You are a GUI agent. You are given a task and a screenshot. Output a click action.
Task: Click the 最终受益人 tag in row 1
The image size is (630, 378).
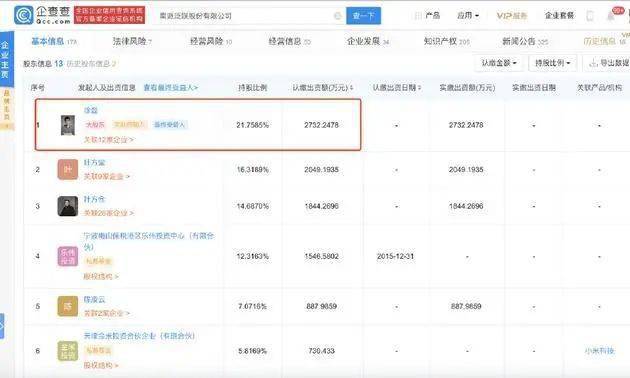(169, 125)
